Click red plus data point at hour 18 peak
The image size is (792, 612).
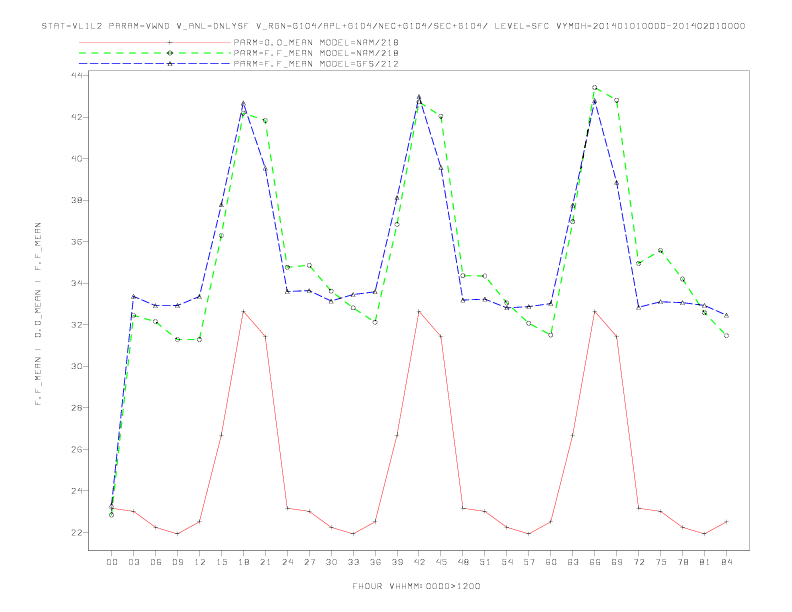point(243,312)
